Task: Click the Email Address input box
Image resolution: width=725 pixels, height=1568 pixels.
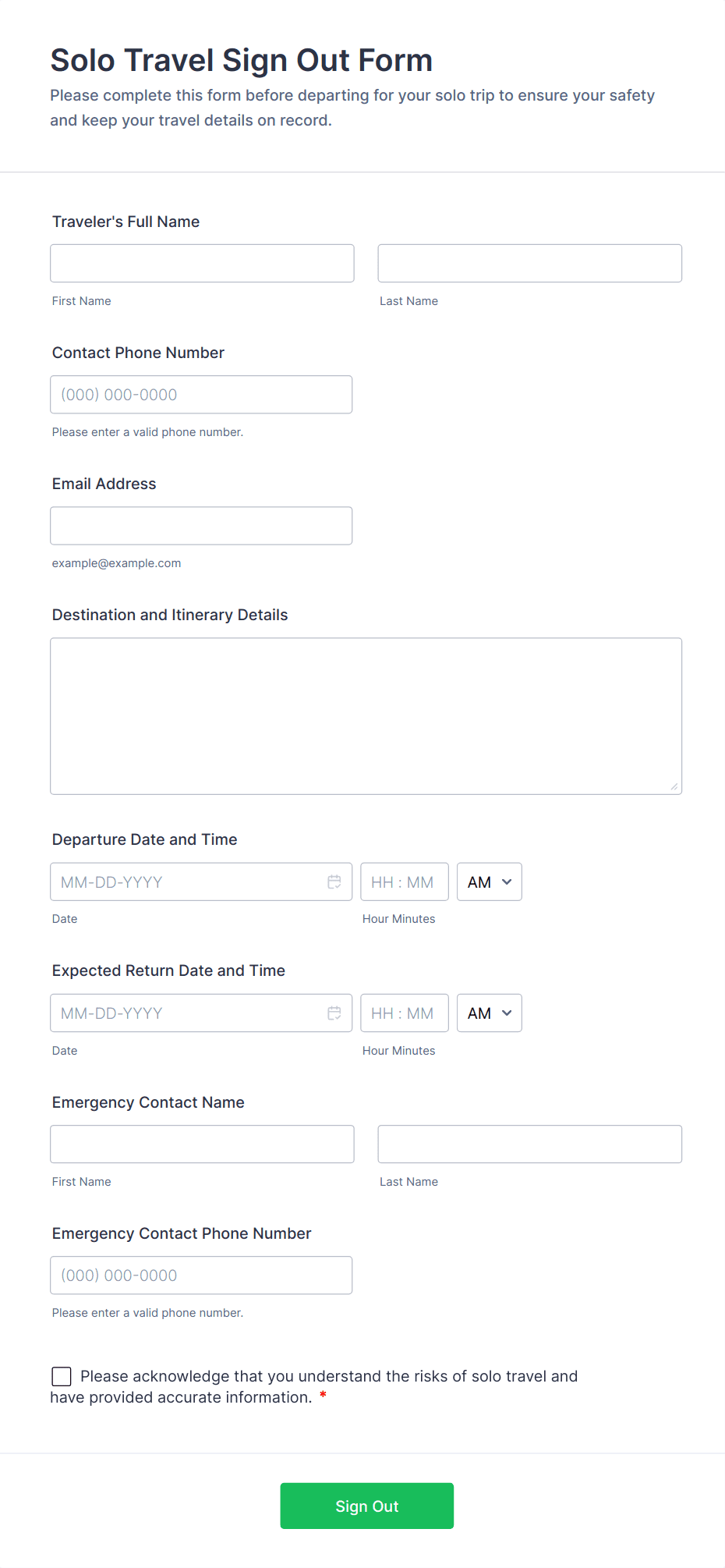Action: [x=201, y=526]
